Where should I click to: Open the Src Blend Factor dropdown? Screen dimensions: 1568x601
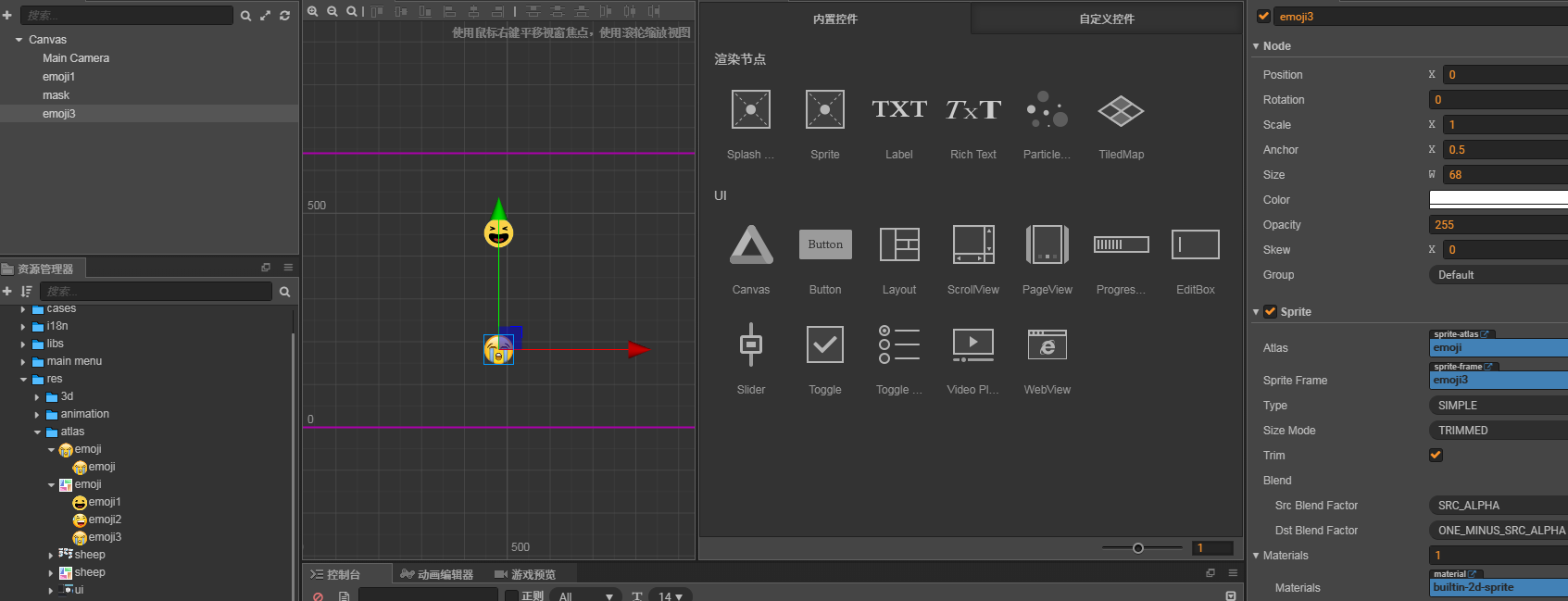tap(1498, 506)
